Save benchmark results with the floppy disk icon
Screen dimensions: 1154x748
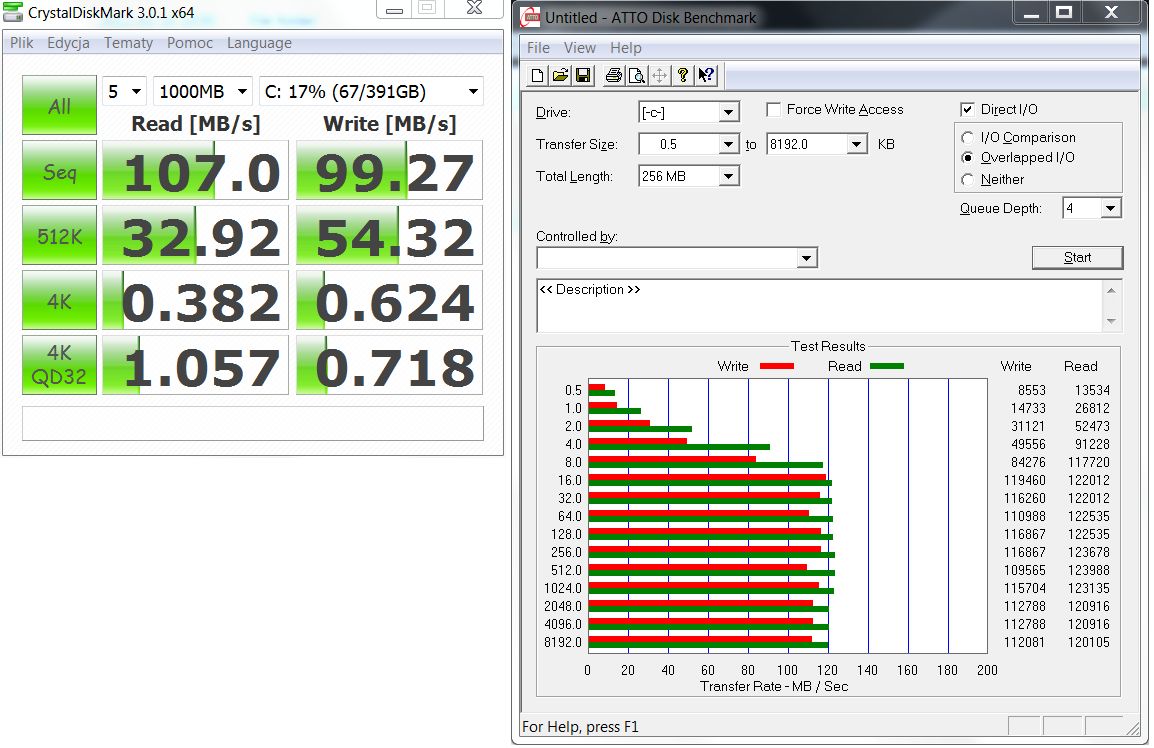coord(584,75)
